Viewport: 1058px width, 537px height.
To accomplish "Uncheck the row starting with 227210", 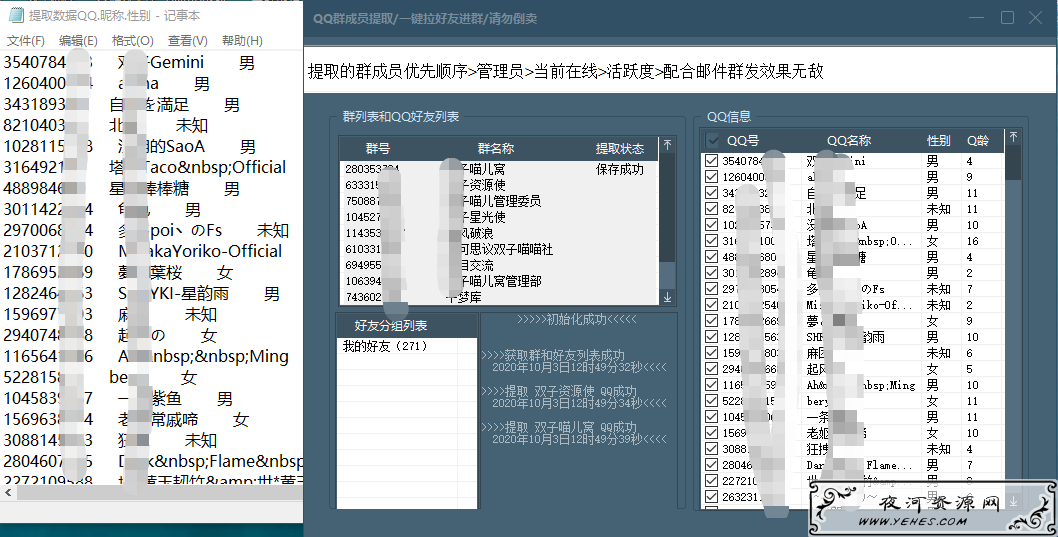I will tap(711, 481).
